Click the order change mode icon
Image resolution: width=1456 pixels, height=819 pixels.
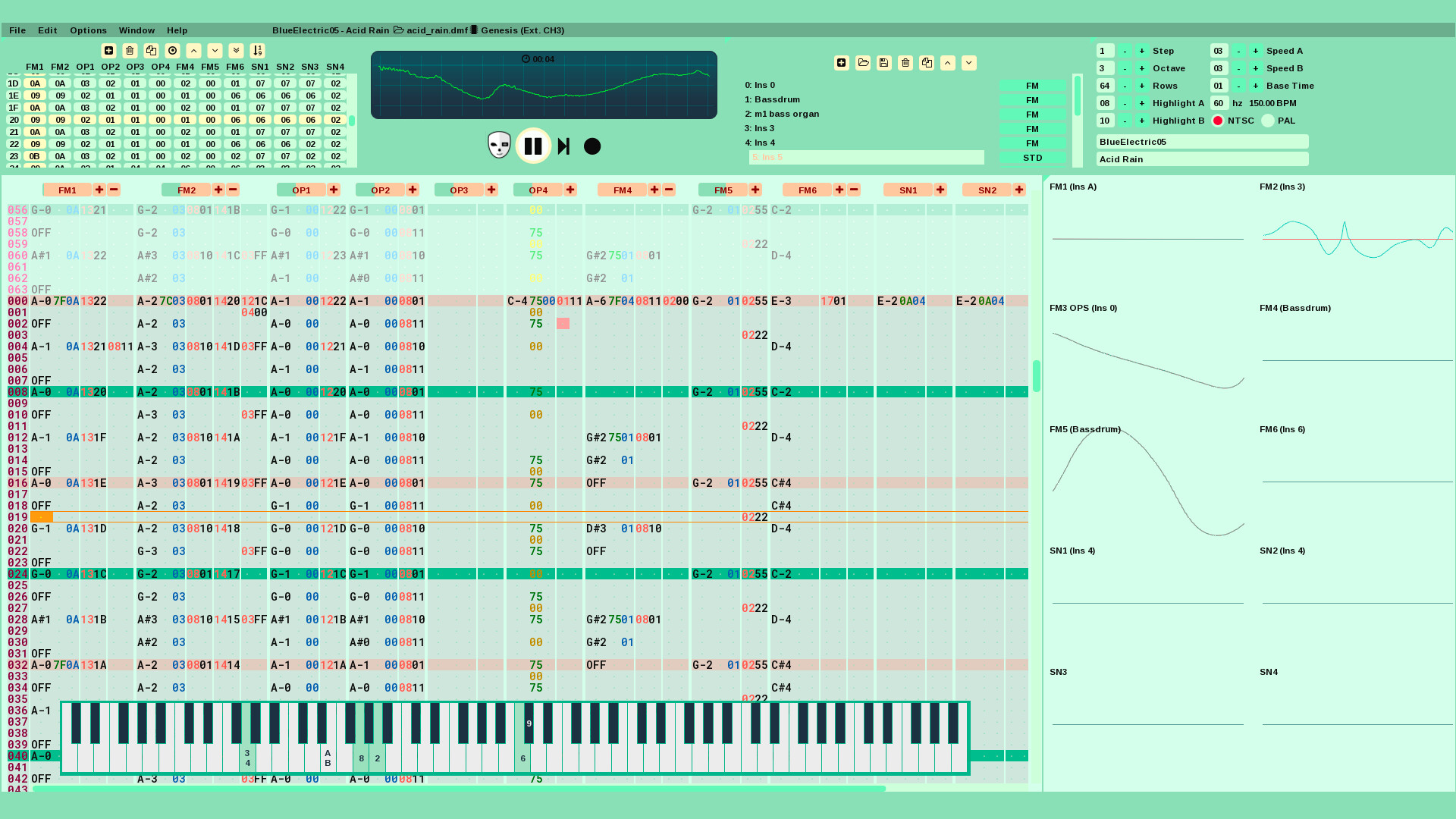pyautogui.click(x=172, y=50)
